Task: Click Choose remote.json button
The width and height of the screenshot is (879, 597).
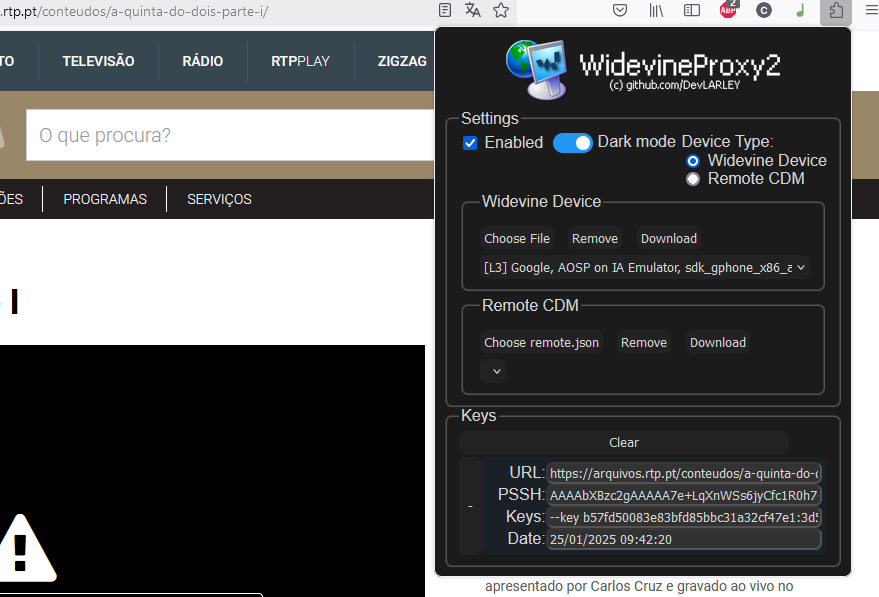Action: pyautogui.click(x=542, y=343)
